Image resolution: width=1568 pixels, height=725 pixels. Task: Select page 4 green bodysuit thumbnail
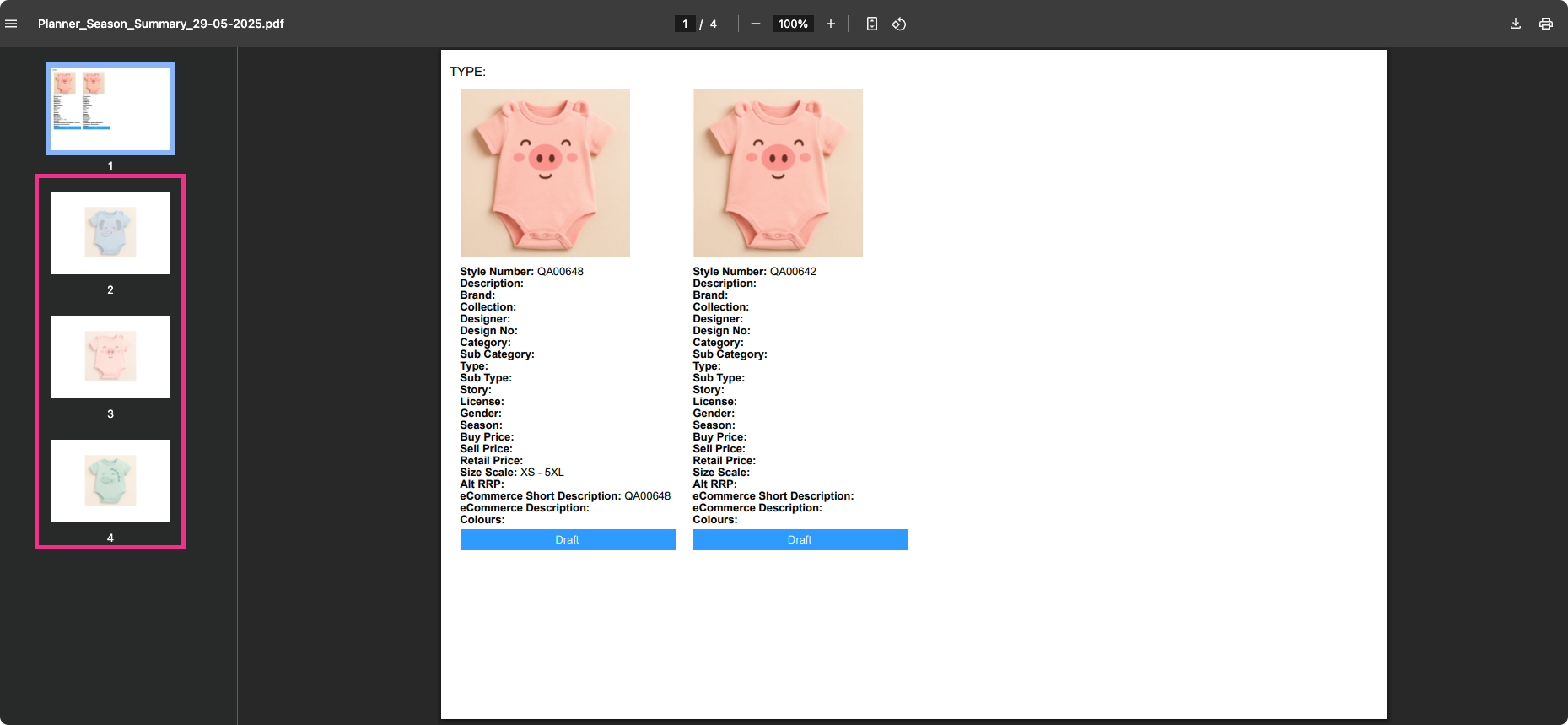[110, 481]
